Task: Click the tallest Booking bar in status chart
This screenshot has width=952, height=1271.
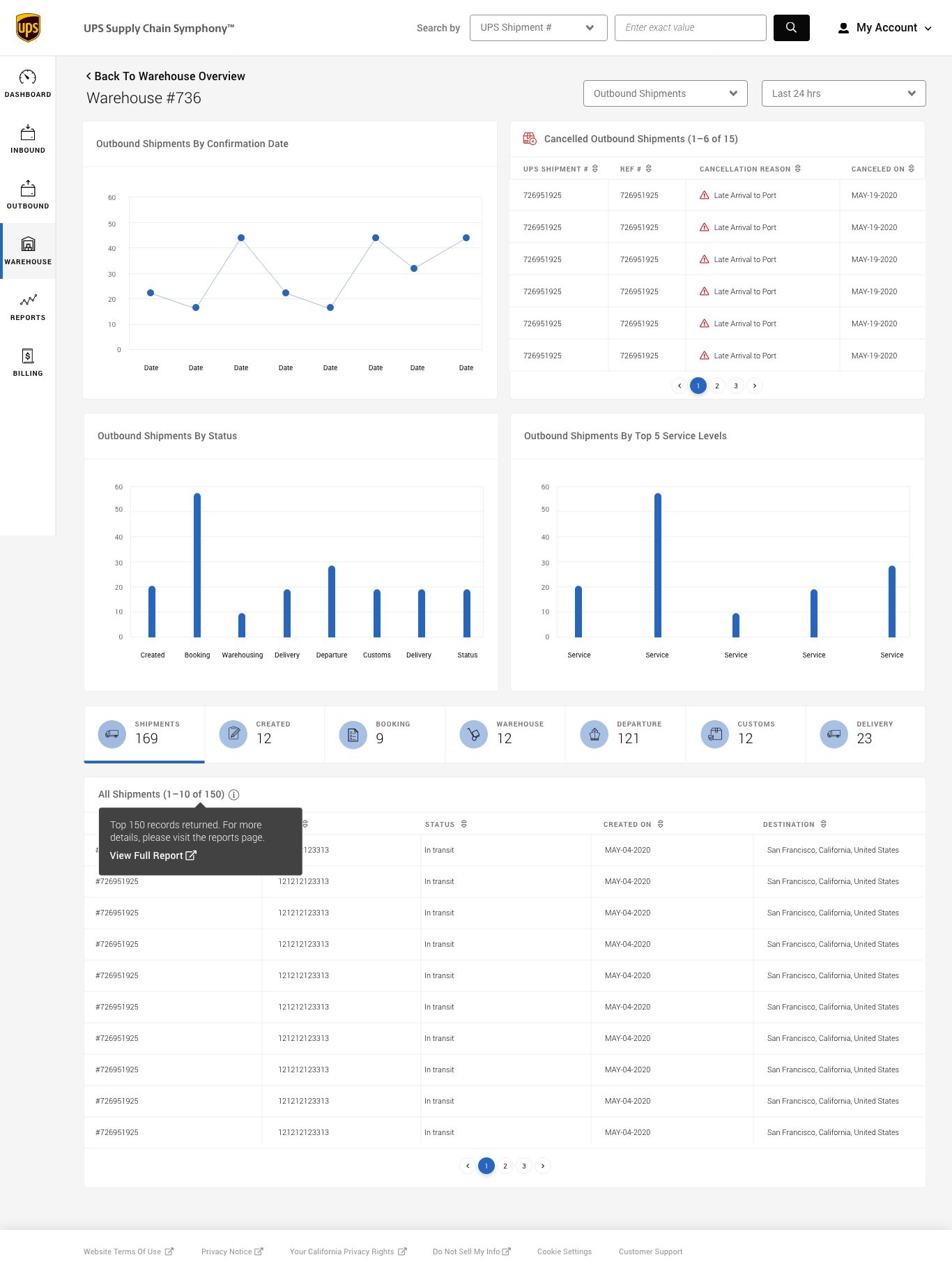Action: [x=197, y=565]
